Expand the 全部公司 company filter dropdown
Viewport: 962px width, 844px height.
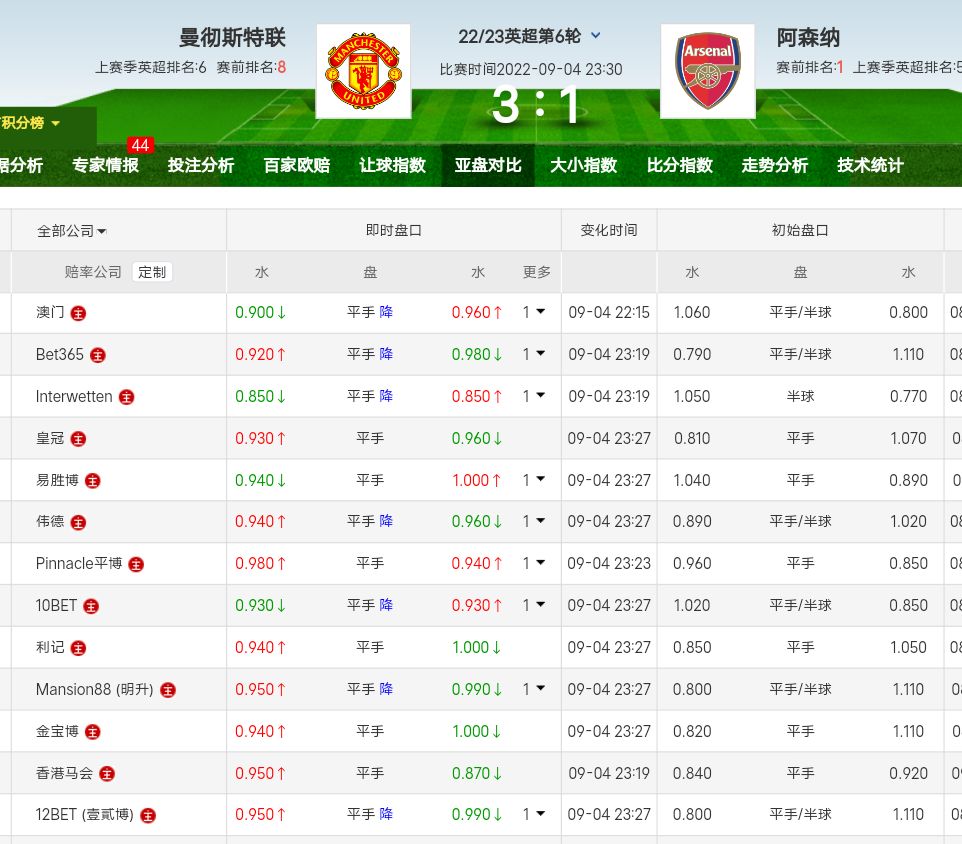click(x=72, y=231)
